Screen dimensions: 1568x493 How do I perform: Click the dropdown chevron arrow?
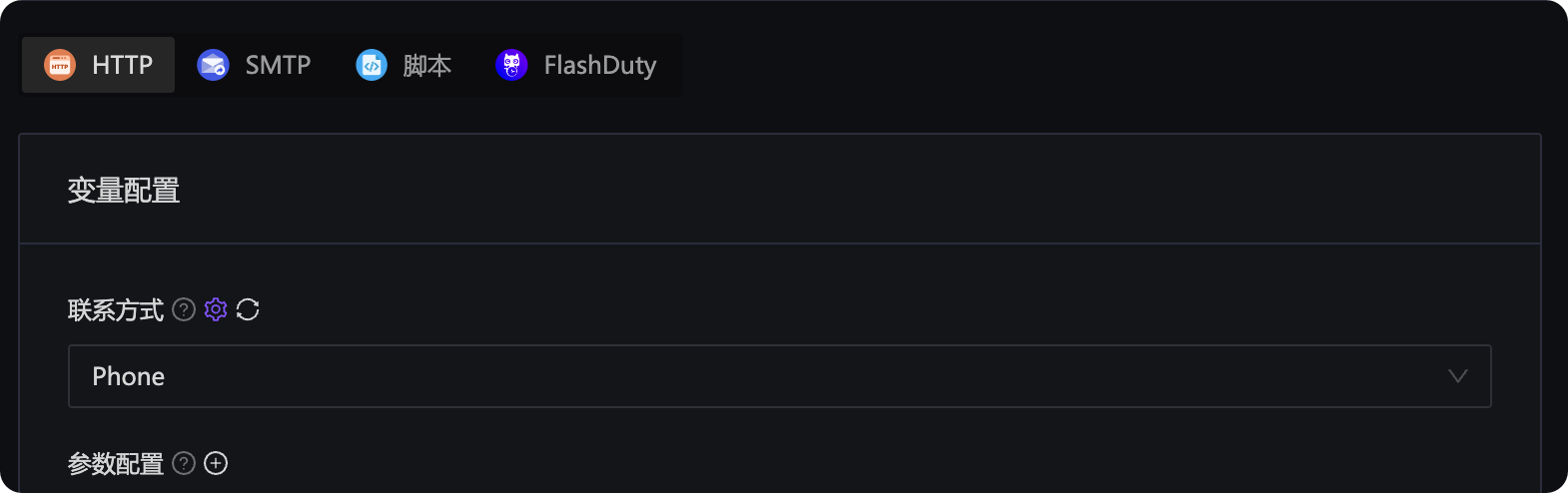pos(1458,376)
